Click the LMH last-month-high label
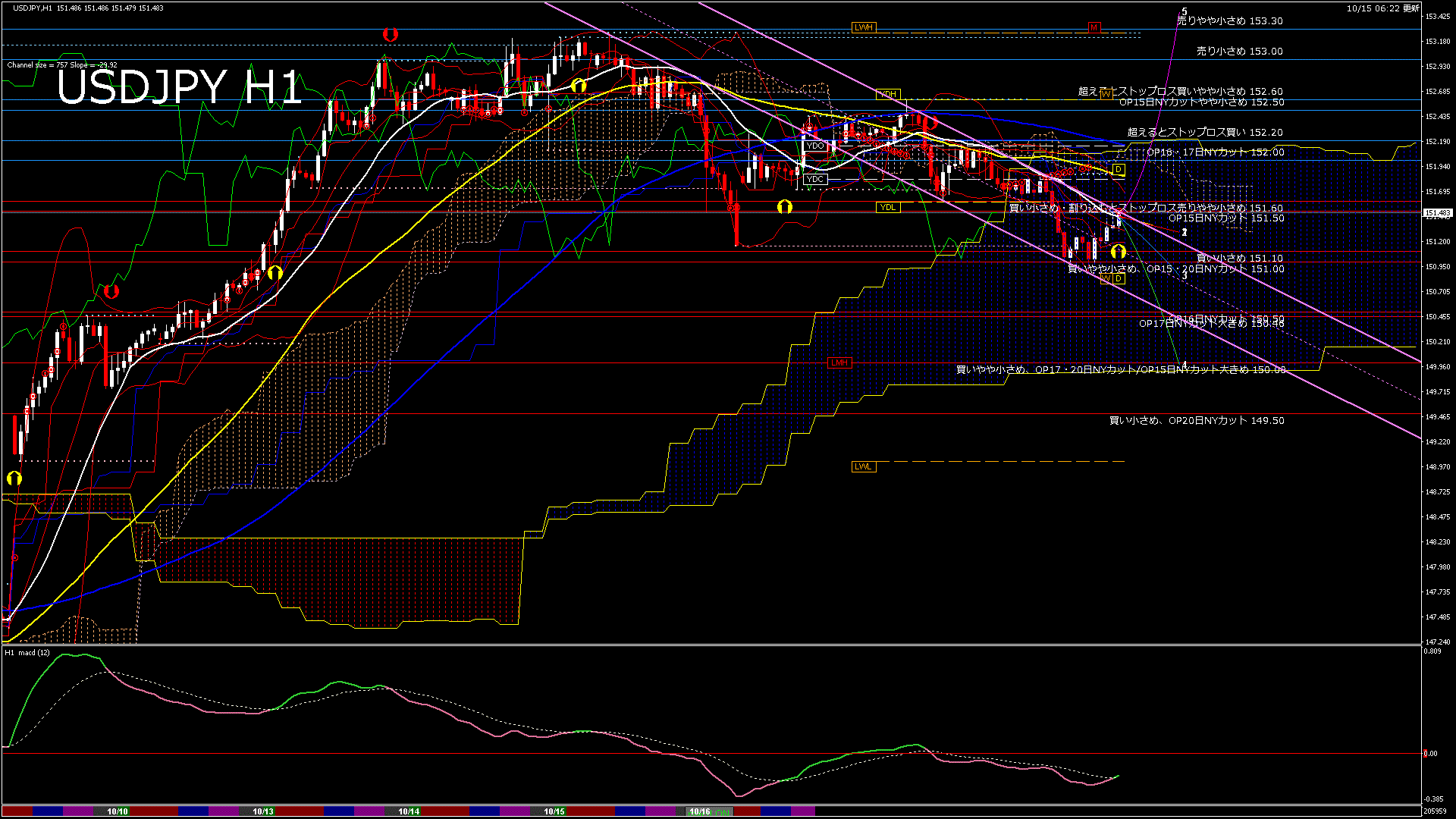The width and height of the screenshot is (1456, 819). click(x=839, y=362)
